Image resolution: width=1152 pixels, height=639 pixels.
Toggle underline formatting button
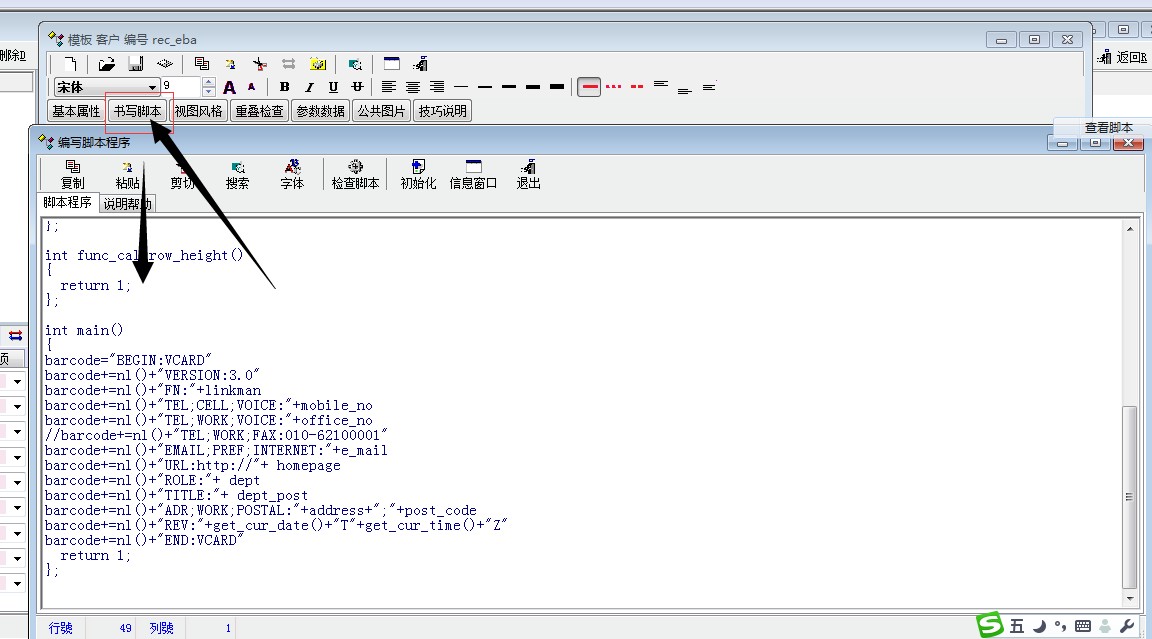(x=333, y=87)
